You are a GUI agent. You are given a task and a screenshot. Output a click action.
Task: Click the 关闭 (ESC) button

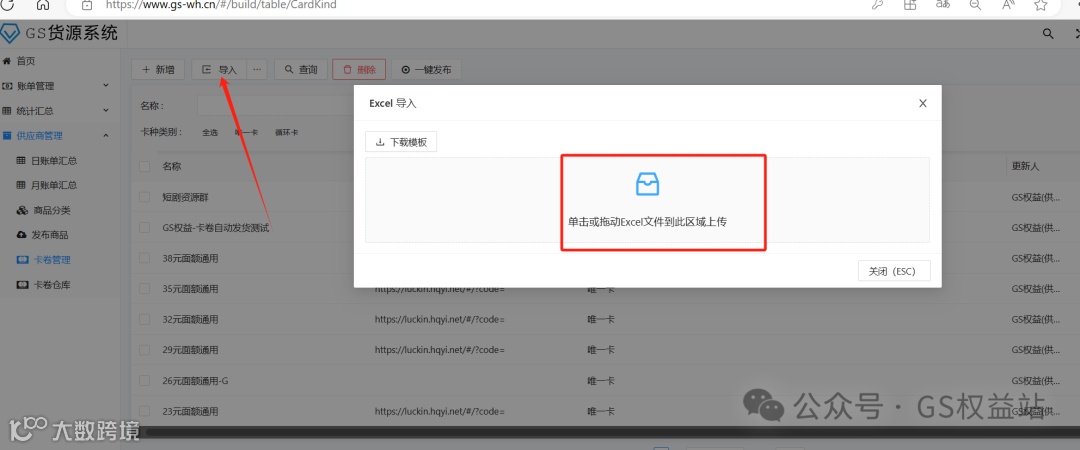point(895,271)
